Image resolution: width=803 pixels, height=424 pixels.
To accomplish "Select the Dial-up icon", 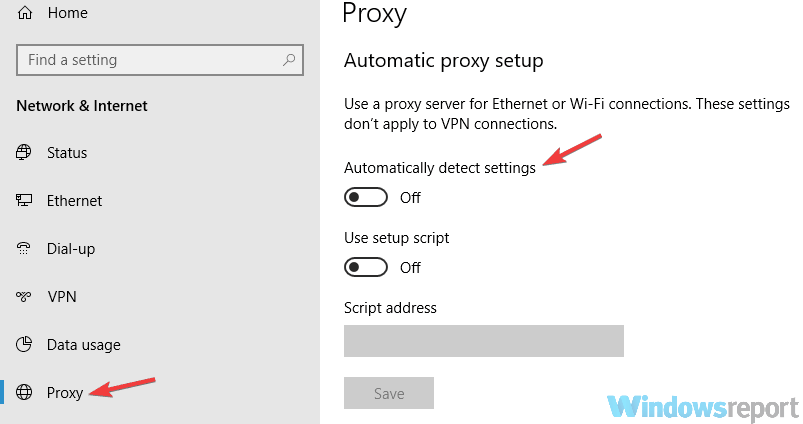I will (24, 248).
